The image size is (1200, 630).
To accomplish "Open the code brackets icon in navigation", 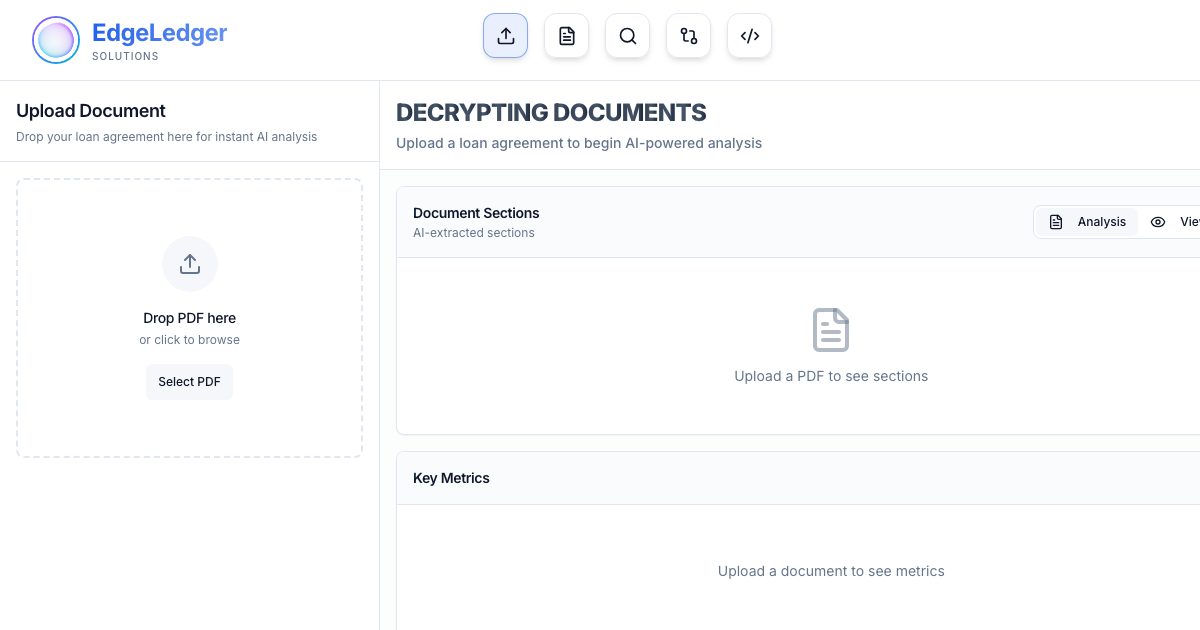I will point(749,36).
